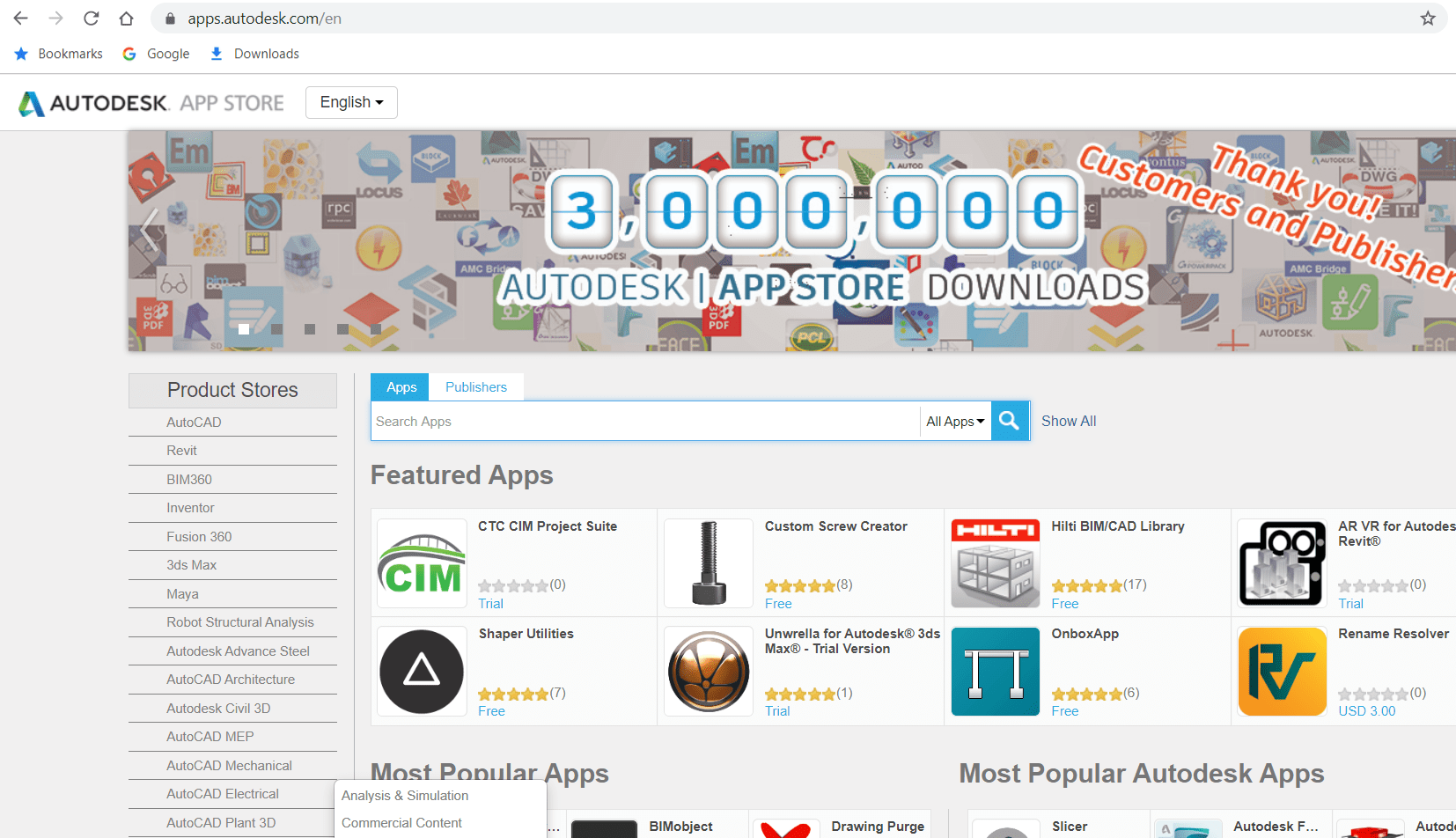
Task: Switch to the Publishers tab
Action: pyautogui.click(x=476, y=387)
